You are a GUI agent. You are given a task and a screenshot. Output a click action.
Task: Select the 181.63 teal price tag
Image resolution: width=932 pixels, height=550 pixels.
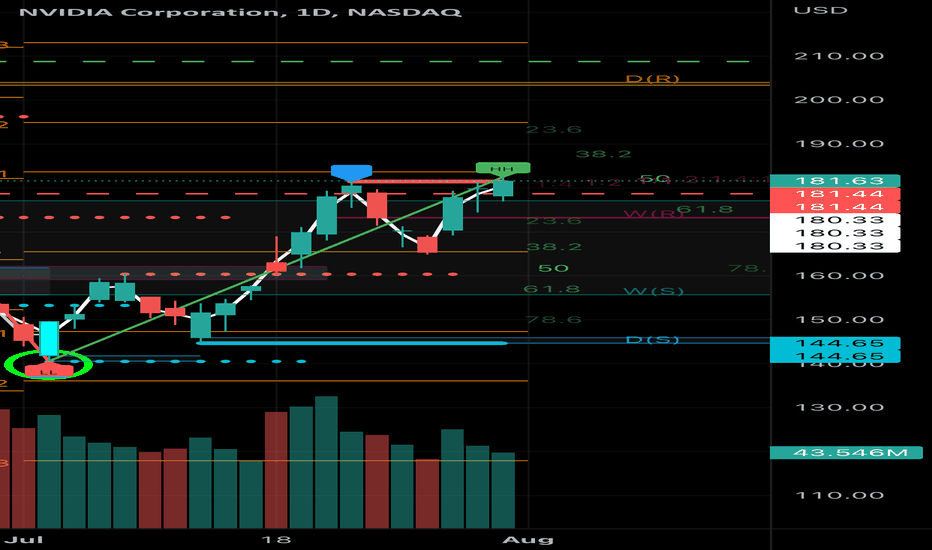(x=835, y=181)
